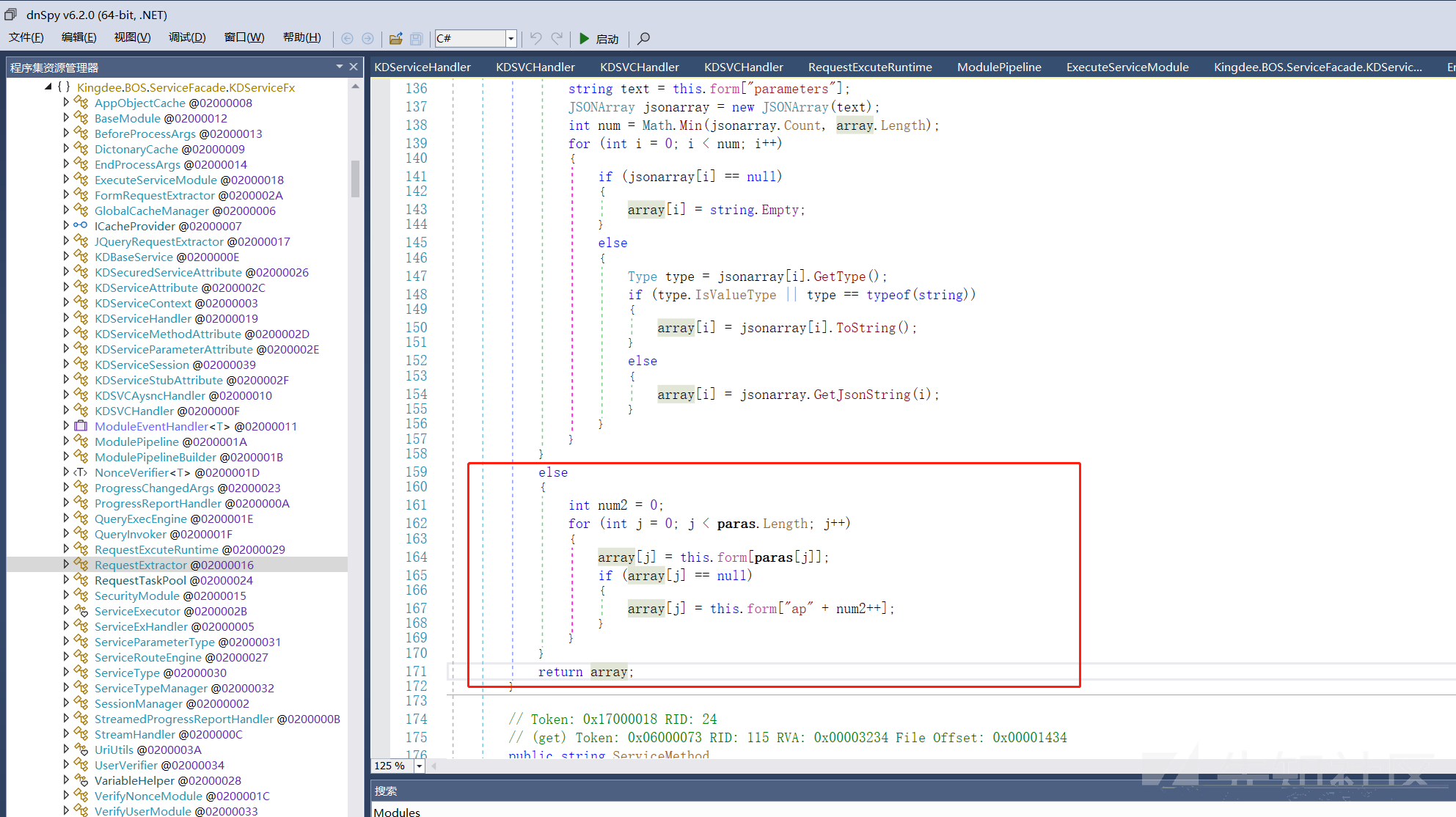Switch to the RequestExcuteRuntime tab
Screen dimensions: 1456x817
coord(870,67)
